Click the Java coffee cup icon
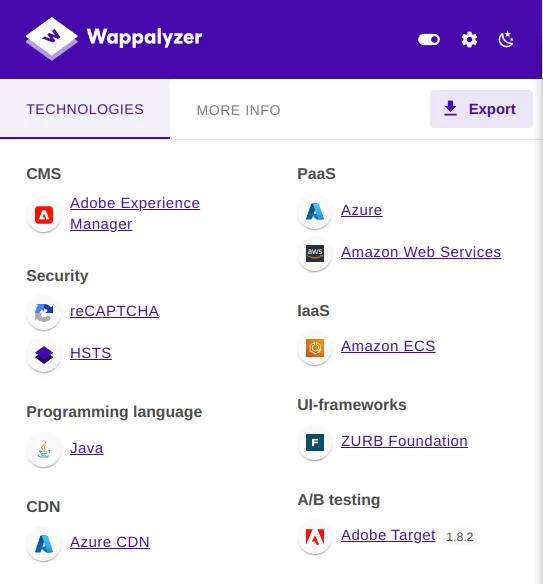 click(x=44, y=450)
